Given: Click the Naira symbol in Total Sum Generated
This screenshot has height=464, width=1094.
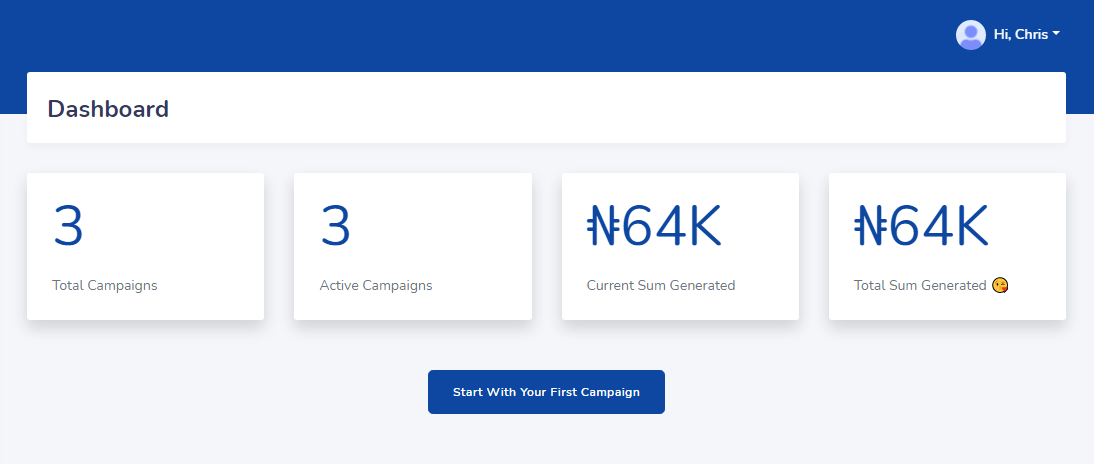Looking at the screenshot, I should [871, 227].
